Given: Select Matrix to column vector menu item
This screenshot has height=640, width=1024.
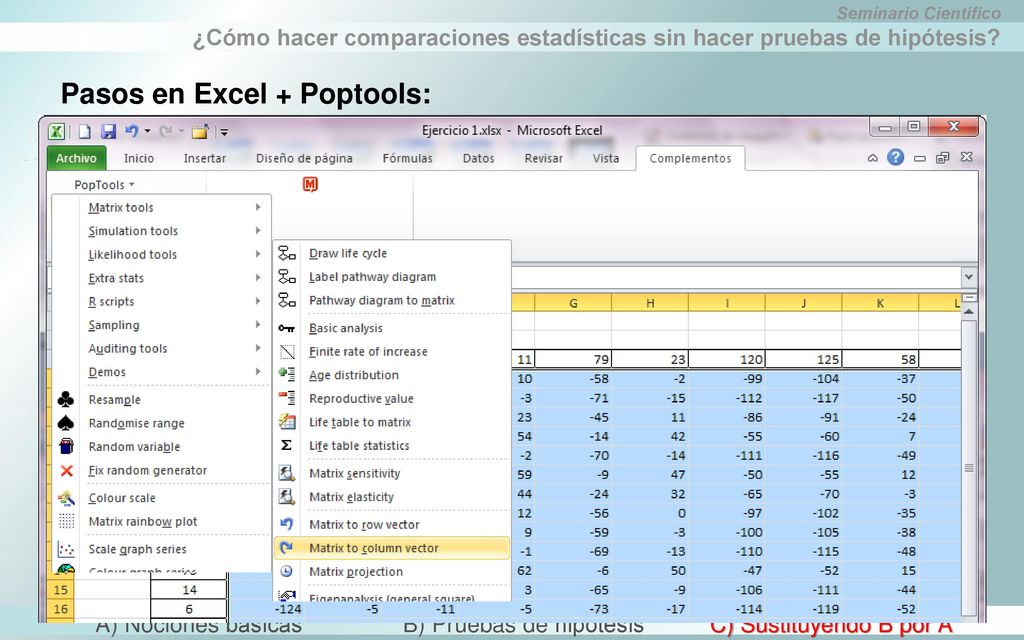Looking at the screenshot, I should coord(392,548).
